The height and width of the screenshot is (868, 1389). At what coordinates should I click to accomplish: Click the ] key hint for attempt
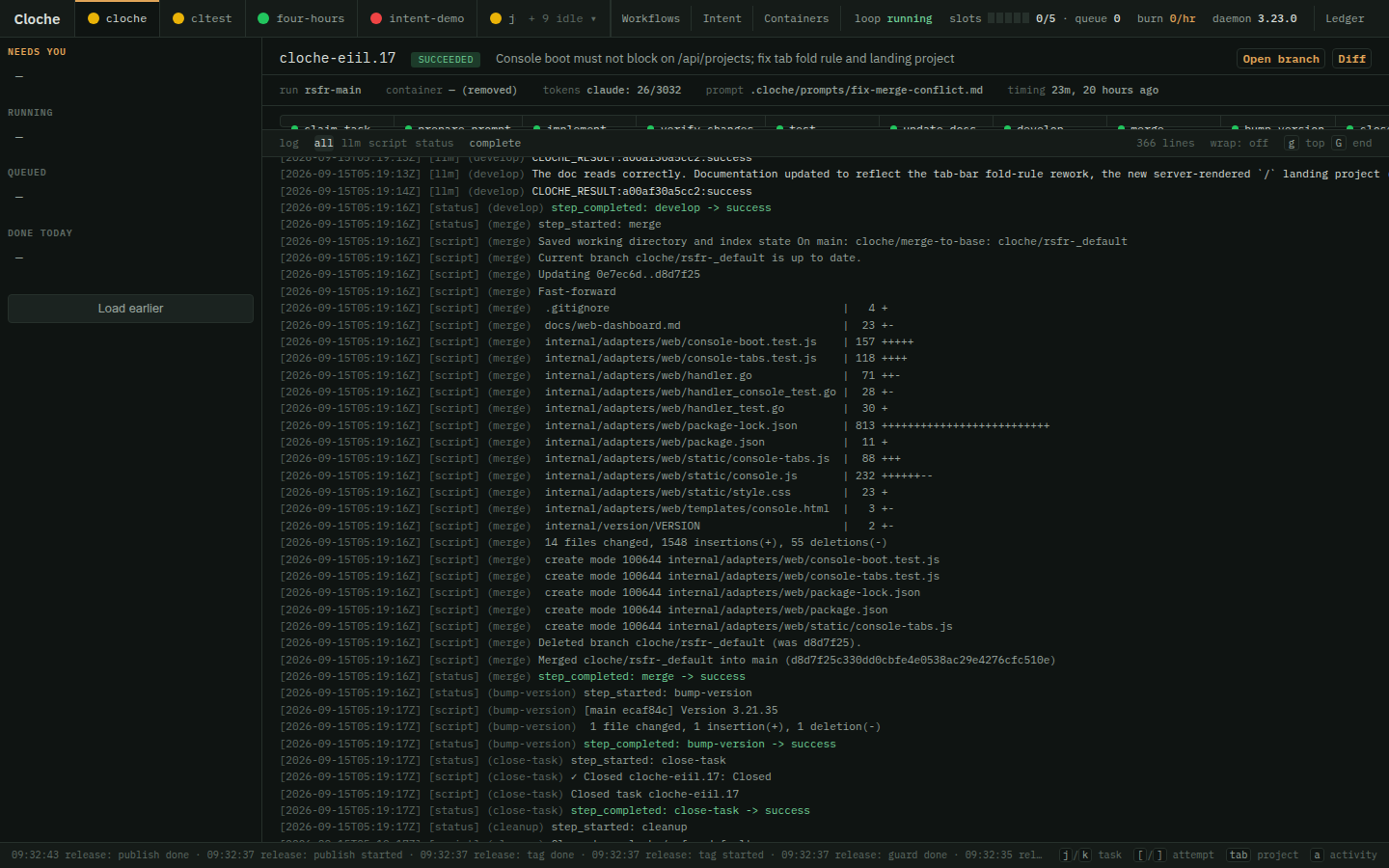(1159, 854)
